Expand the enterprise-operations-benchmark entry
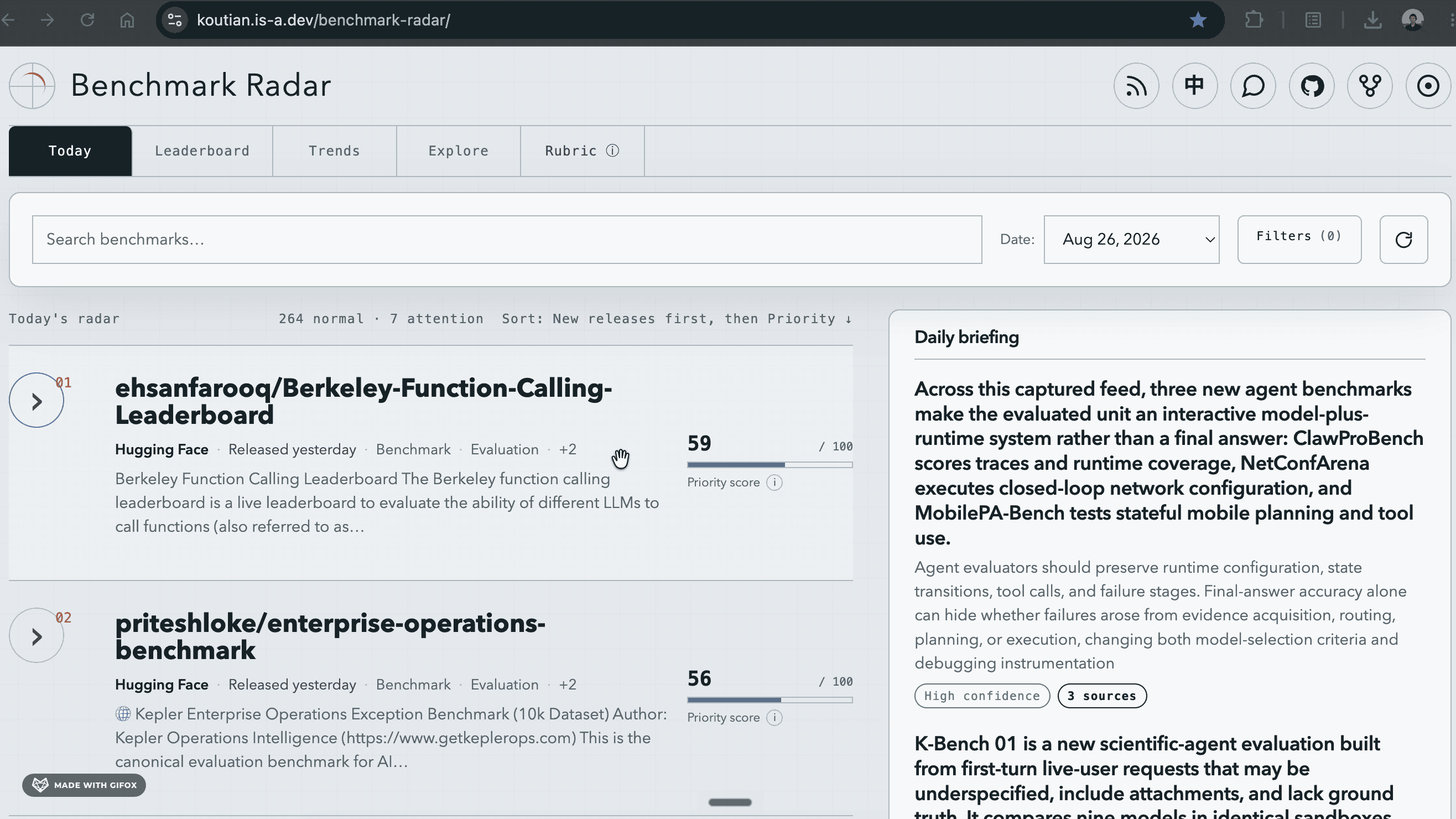 click(37, 636)
